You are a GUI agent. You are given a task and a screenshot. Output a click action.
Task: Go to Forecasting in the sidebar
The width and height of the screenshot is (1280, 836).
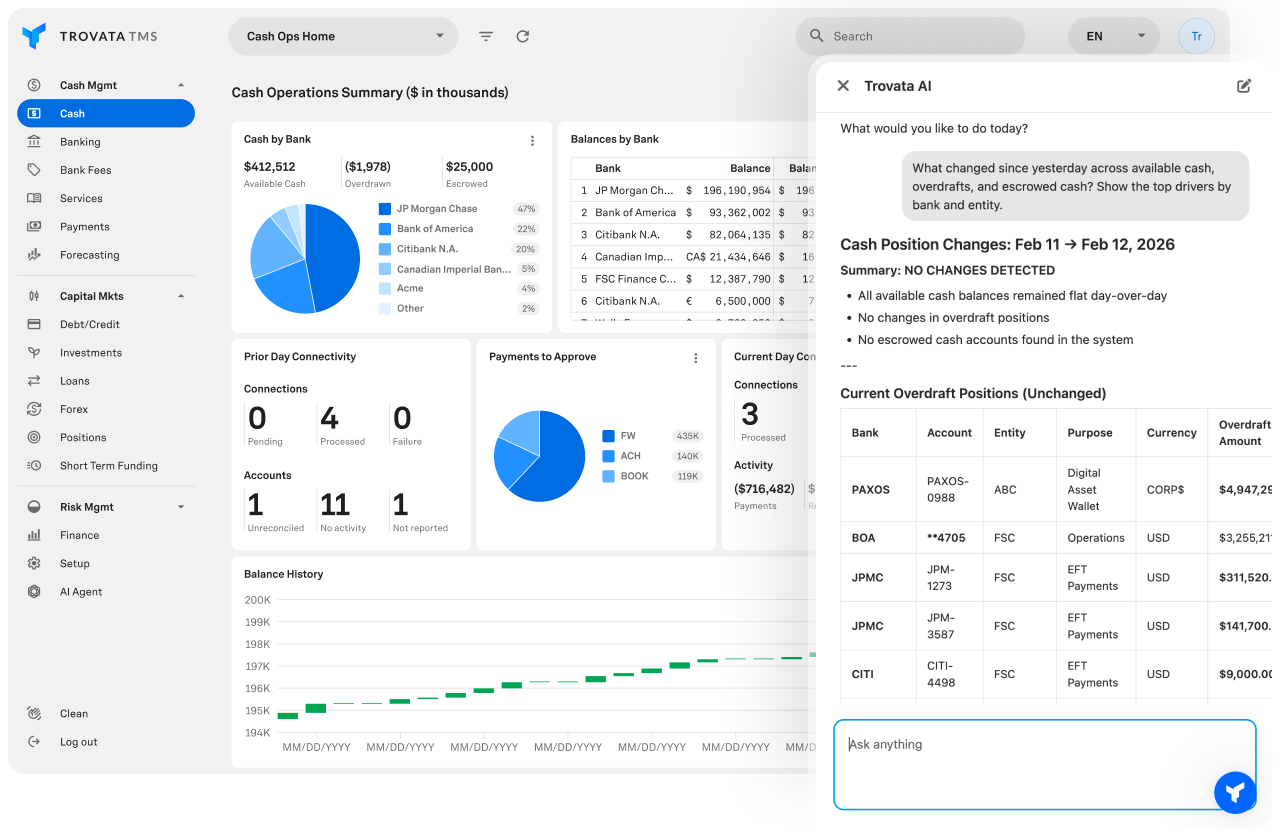point(89,255)
